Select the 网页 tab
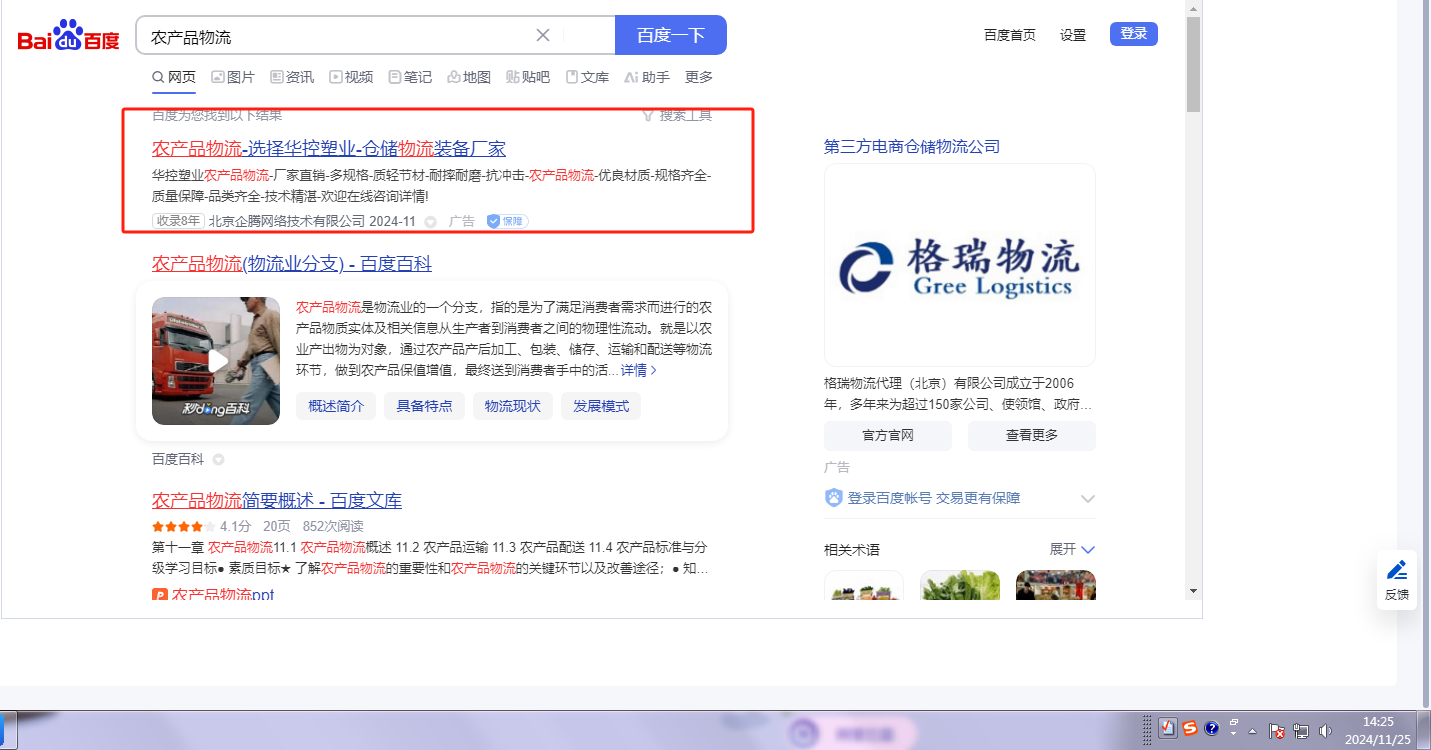1431x750 pixels. click(x=174, y=77)
